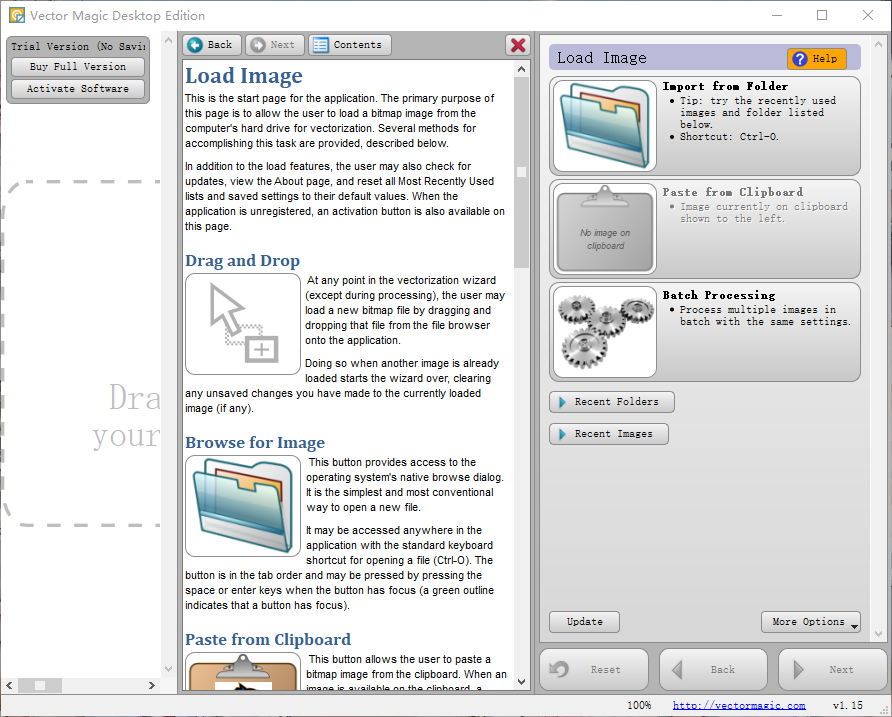
Task: Open the vectormagic.com link
Action: pos(739,706)
